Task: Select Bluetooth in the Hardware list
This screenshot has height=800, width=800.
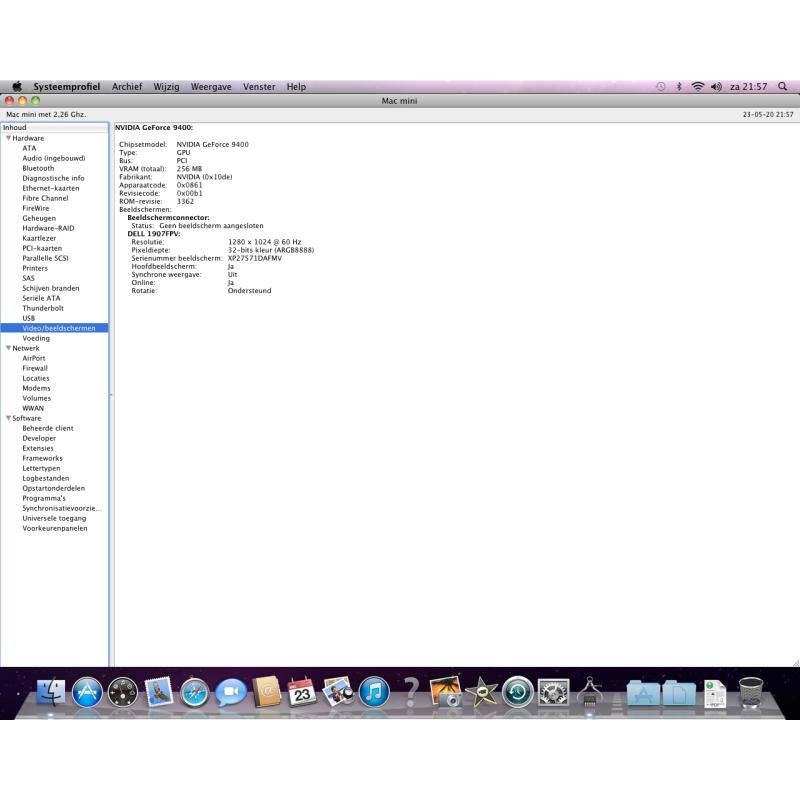Action: [38, 168]
